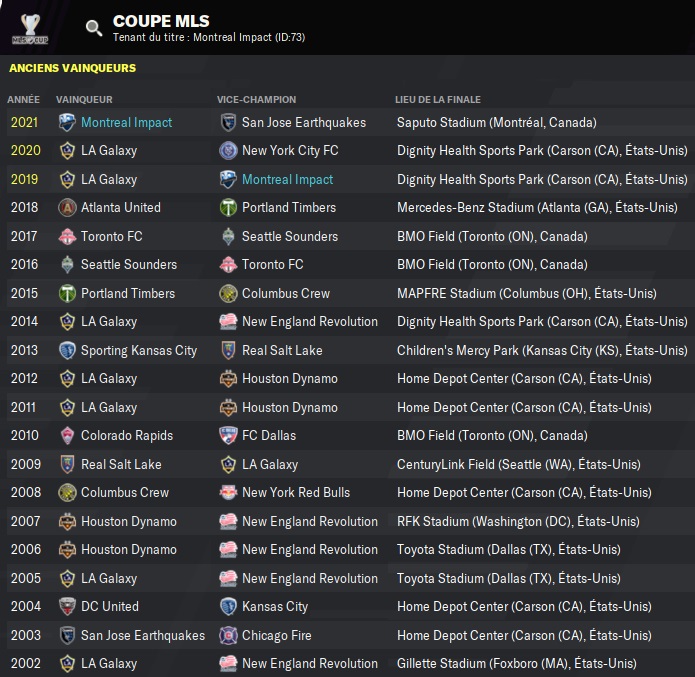
Task: Open New York Red Bulls link
Action: [296, 493]
